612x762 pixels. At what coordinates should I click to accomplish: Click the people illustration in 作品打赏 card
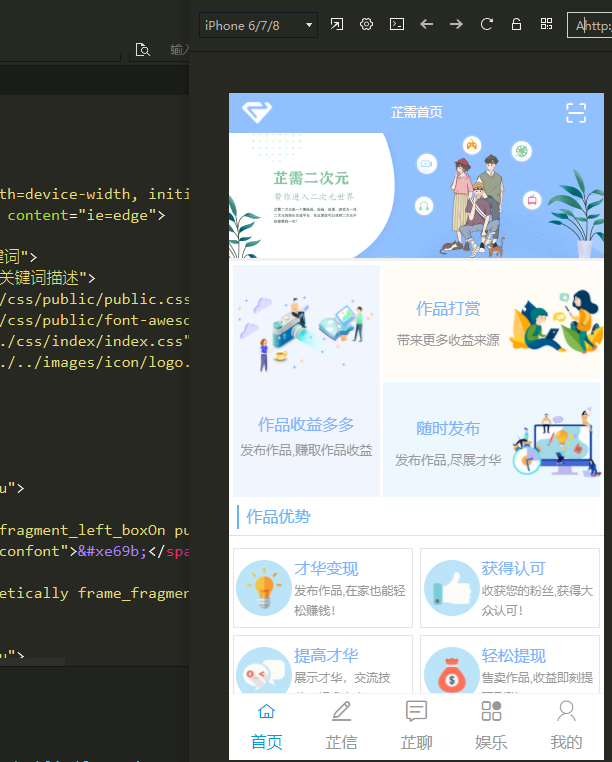click(x=556, y=321)
